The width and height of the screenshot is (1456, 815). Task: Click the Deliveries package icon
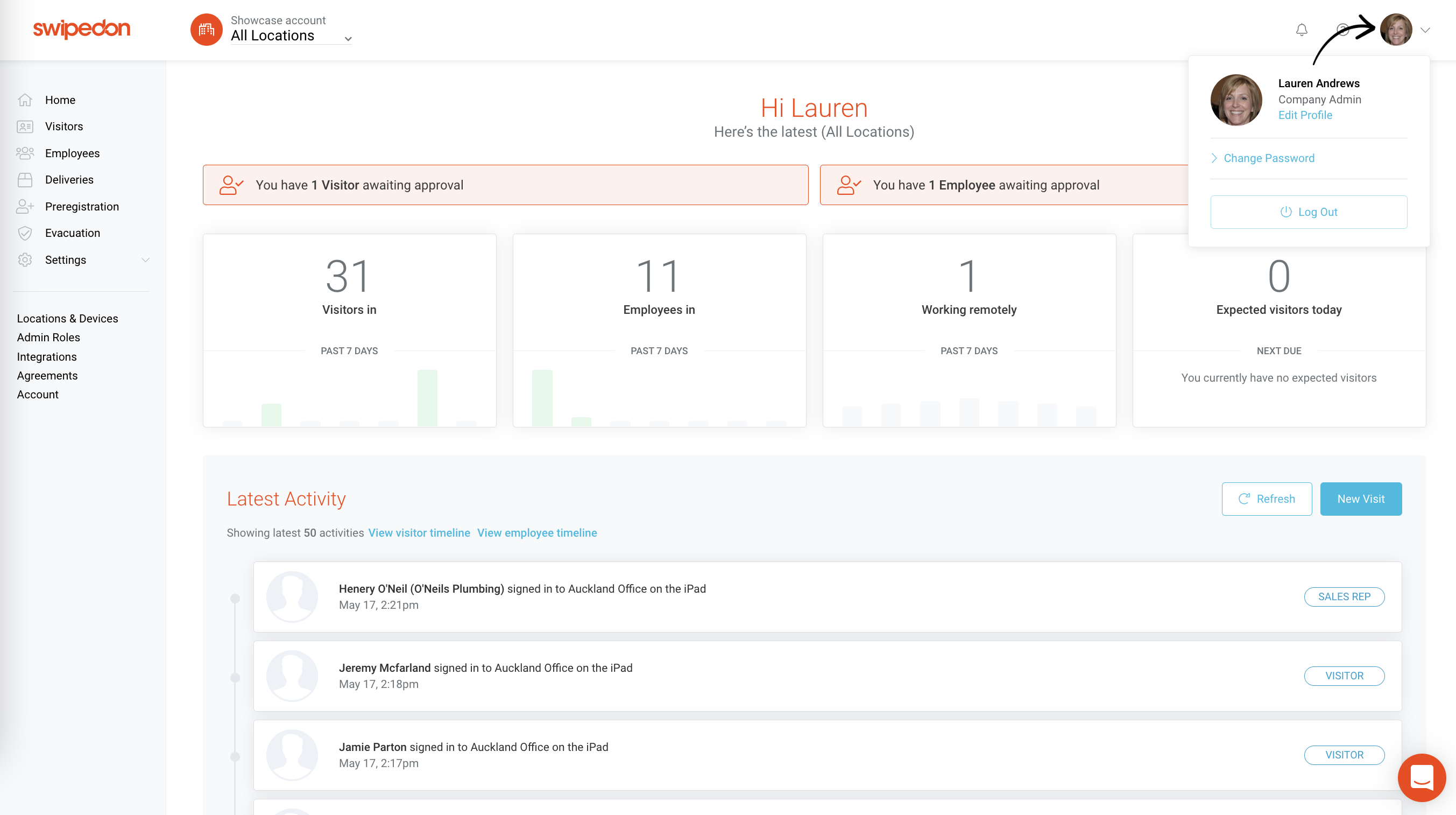click(x=25, y=180)
